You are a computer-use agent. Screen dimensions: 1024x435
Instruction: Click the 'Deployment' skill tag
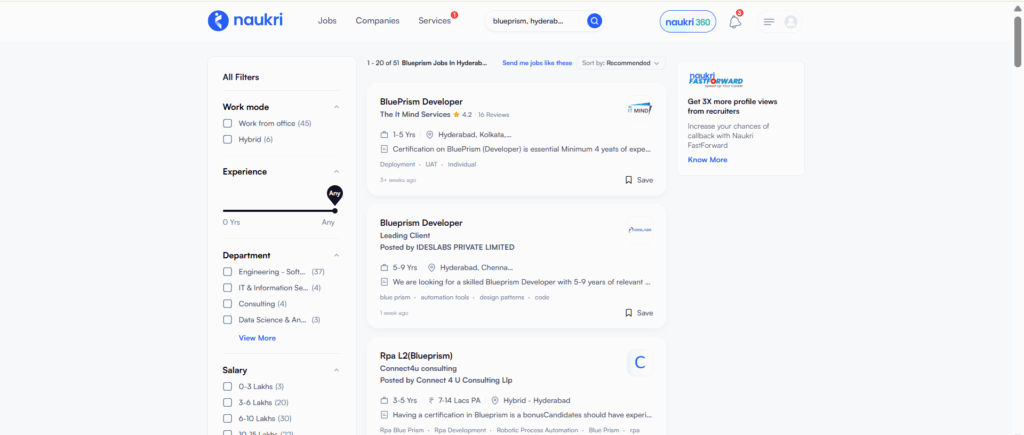click(398, 165)
